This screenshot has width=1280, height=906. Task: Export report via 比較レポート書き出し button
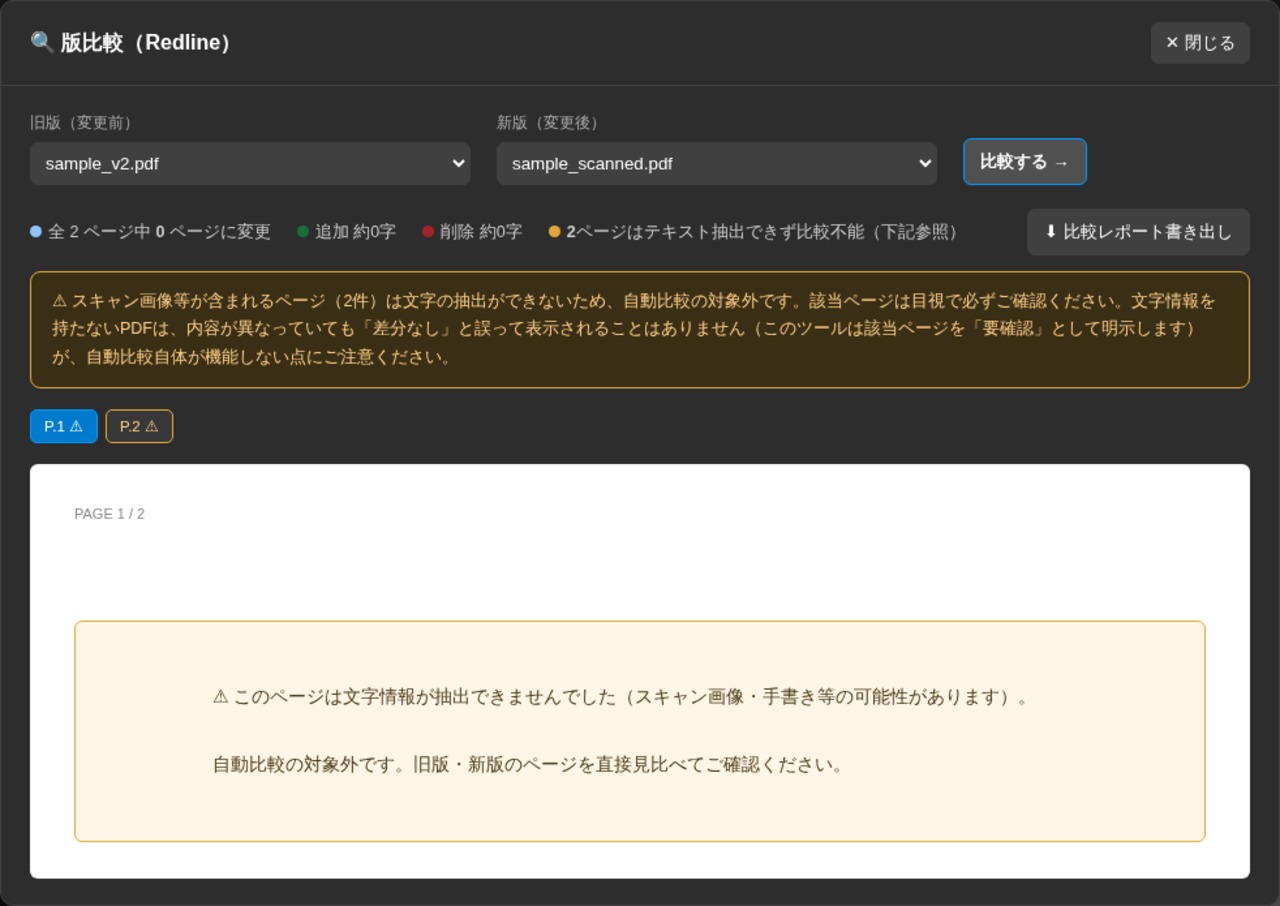click(x=1138, y=232)
